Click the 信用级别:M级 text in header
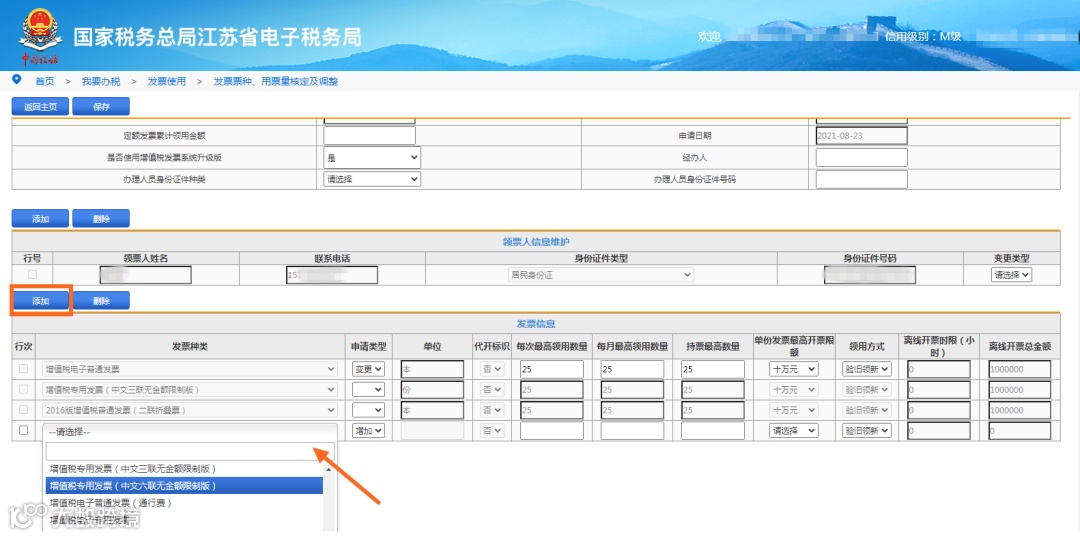This screenshot has height=537, width=1080. (x=922, y=36)
